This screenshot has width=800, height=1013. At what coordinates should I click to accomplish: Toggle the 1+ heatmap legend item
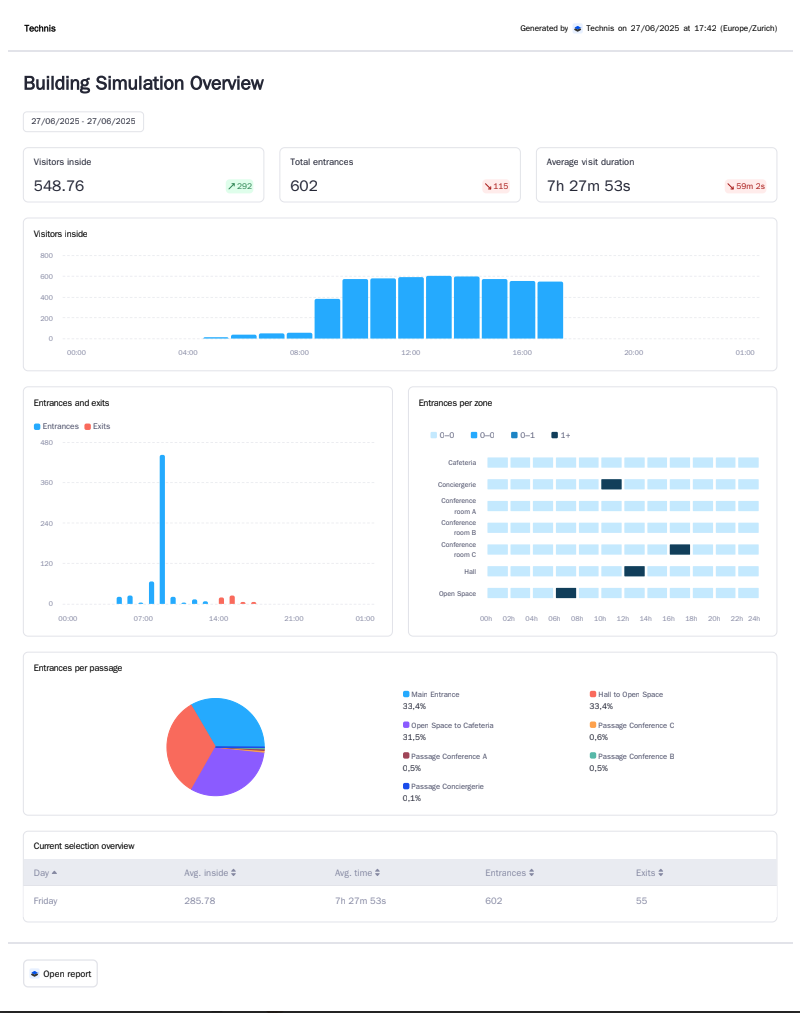tap(560, 435)
